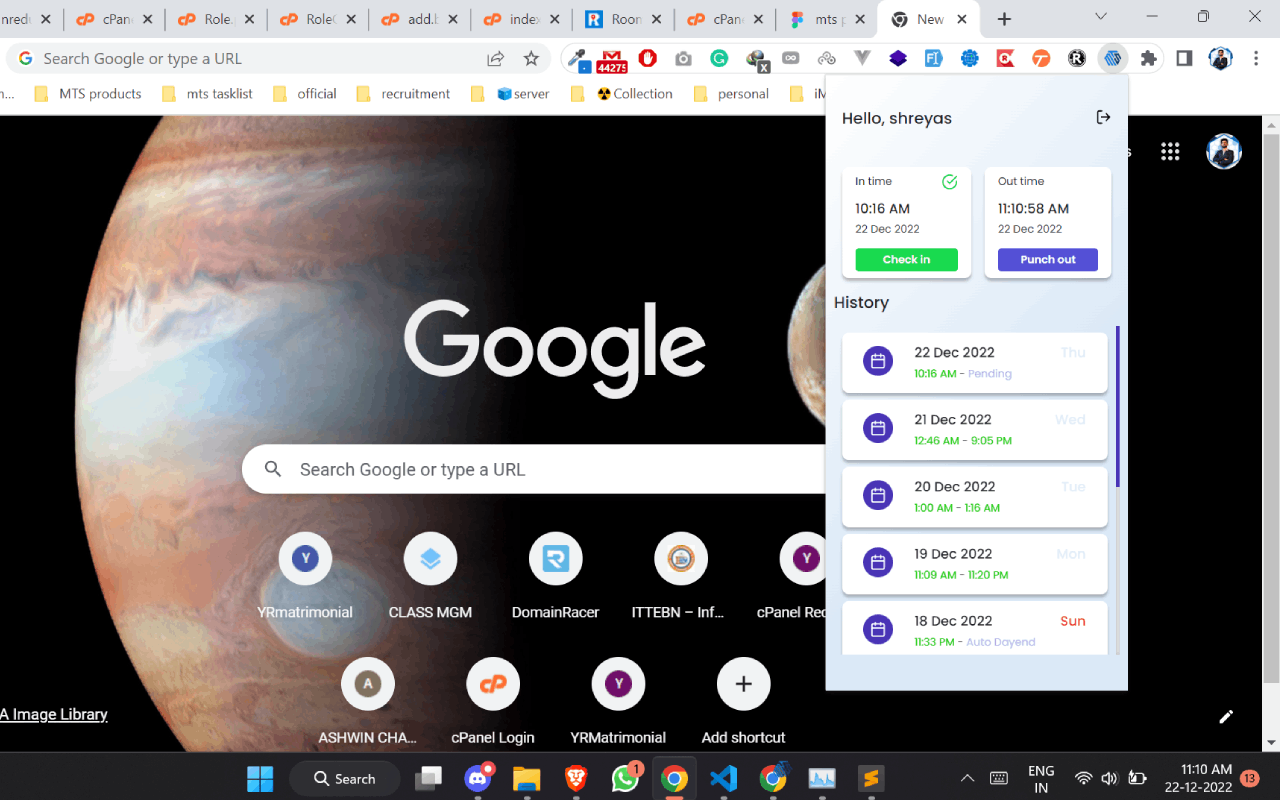Image resolution: width=1280 pixels, height=800 pixels.
Task: Open the Gmail checker extension showing 44275
Action: tap(612, 59)
